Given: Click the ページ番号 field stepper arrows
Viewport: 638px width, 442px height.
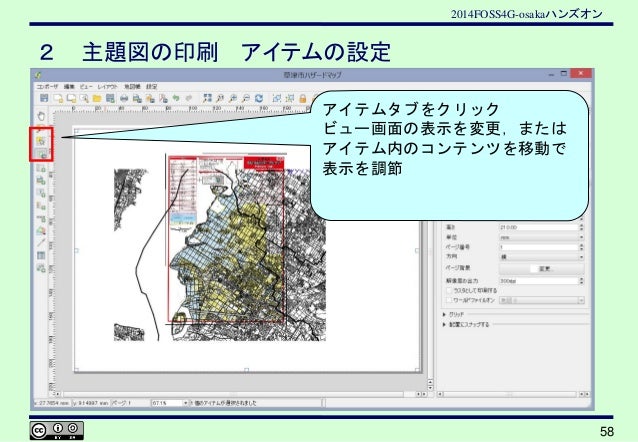Looking at the screenshot, I should click(x=582, y=247).
